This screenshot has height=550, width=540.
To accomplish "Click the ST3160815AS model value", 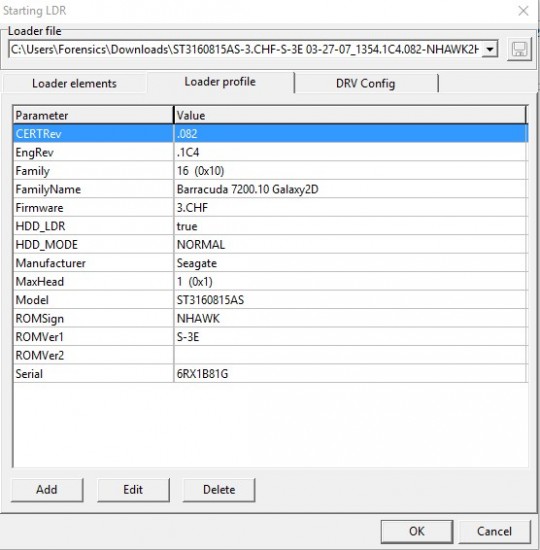I will click(x=351, y=300).
